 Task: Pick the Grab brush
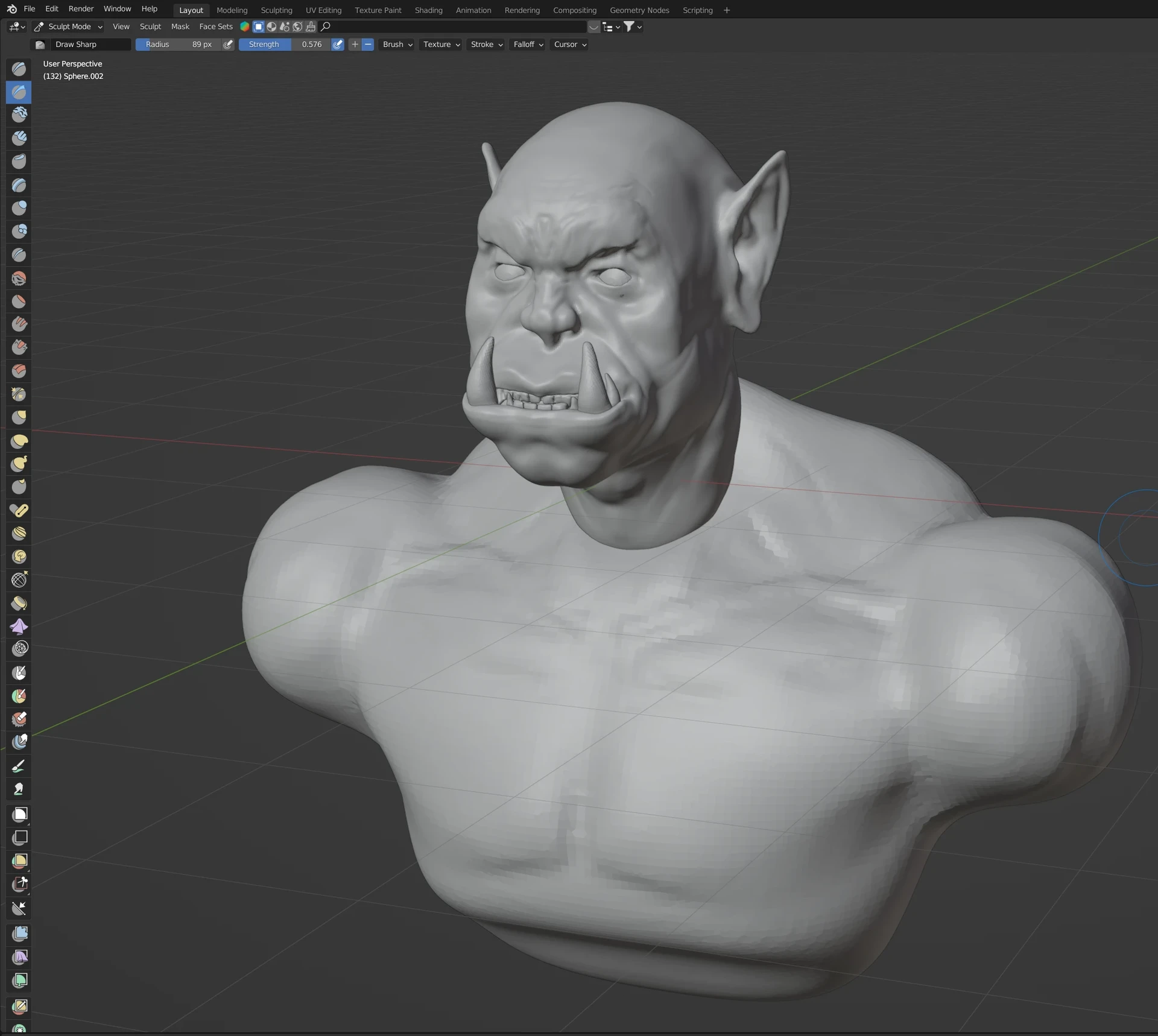point(19,417)
